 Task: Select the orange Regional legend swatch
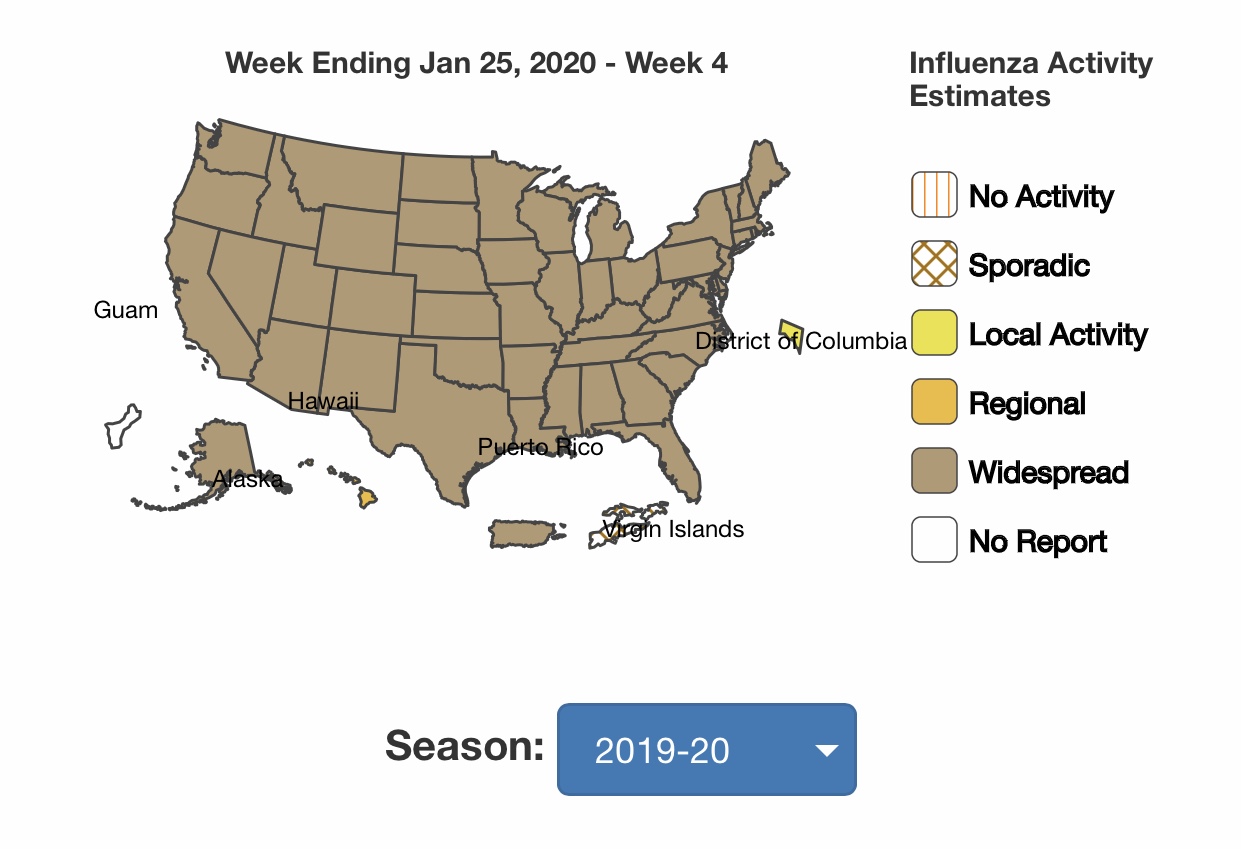click(934, 402)
